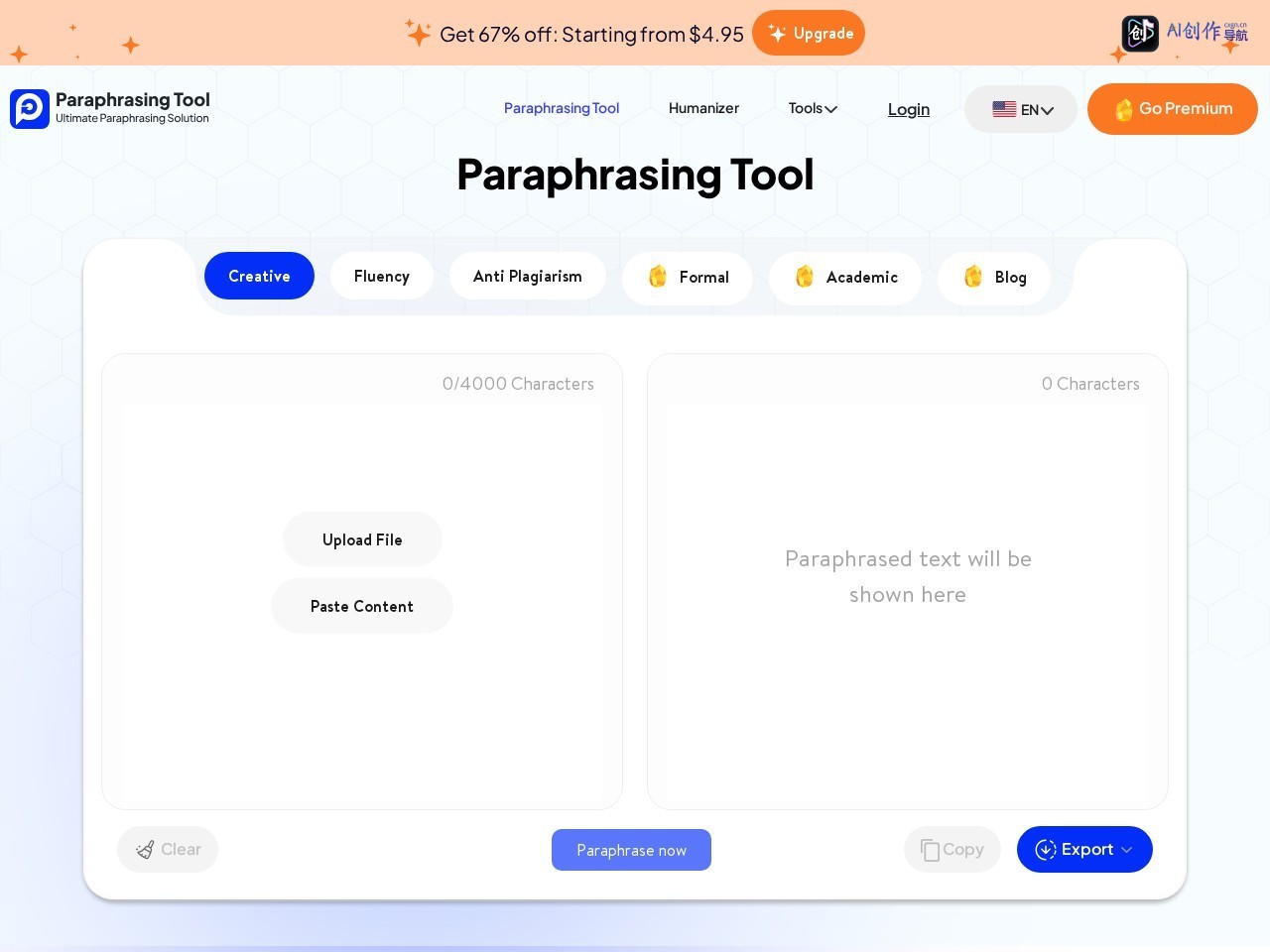Click the copy icon beside Copy
Viewport: 1270px width, 952px height.
coord(930,850)
